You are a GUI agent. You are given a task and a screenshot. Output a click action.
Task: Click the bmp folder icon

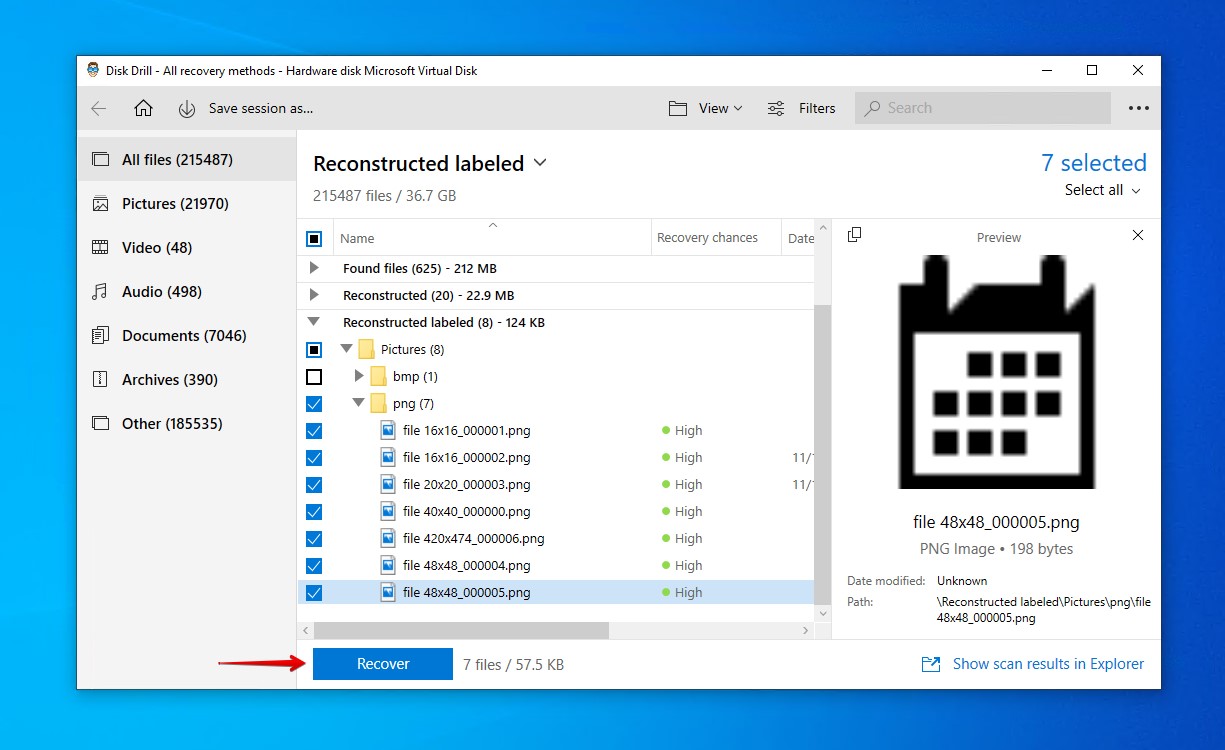point(378,376)
